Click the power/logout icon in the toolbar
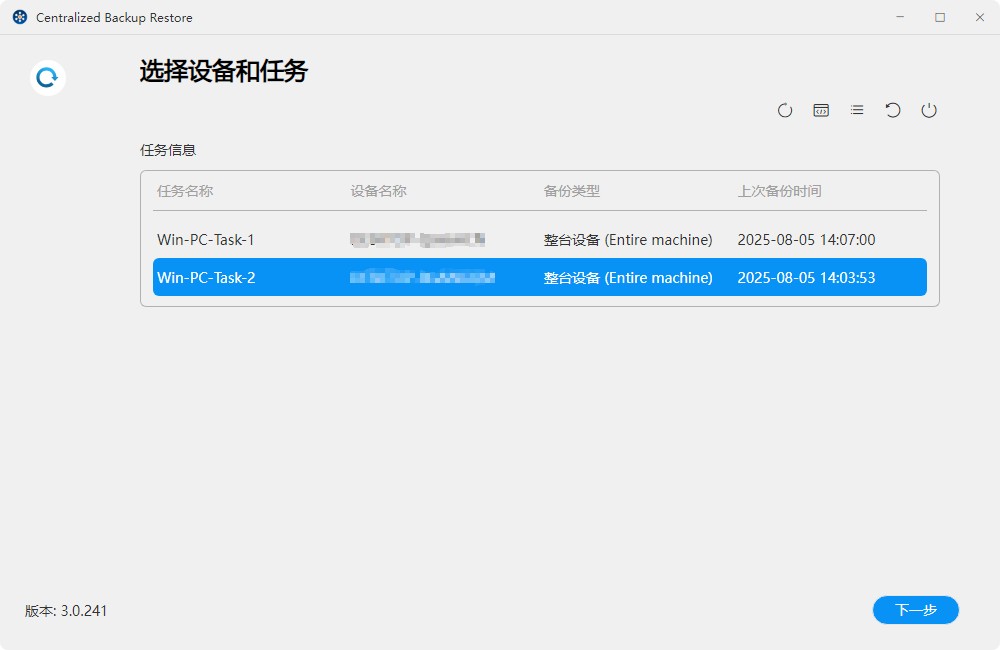The height and width of the screenshot is (650, 1000). pos(929,110)
